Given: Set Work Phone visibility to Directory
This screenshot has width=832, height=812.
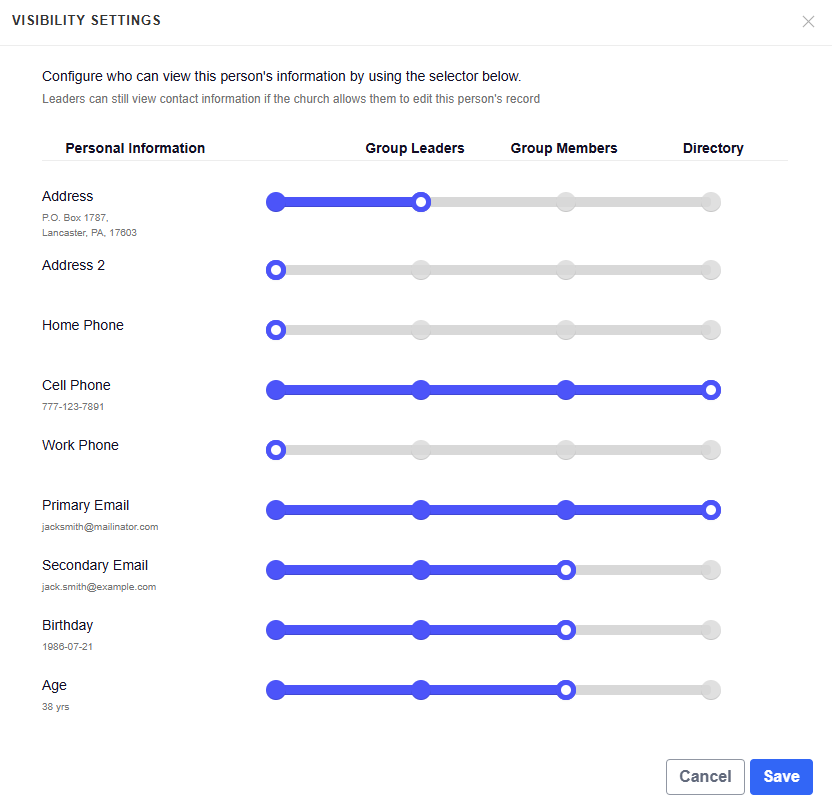Looking at the screenshot, I should click(710, 450).
